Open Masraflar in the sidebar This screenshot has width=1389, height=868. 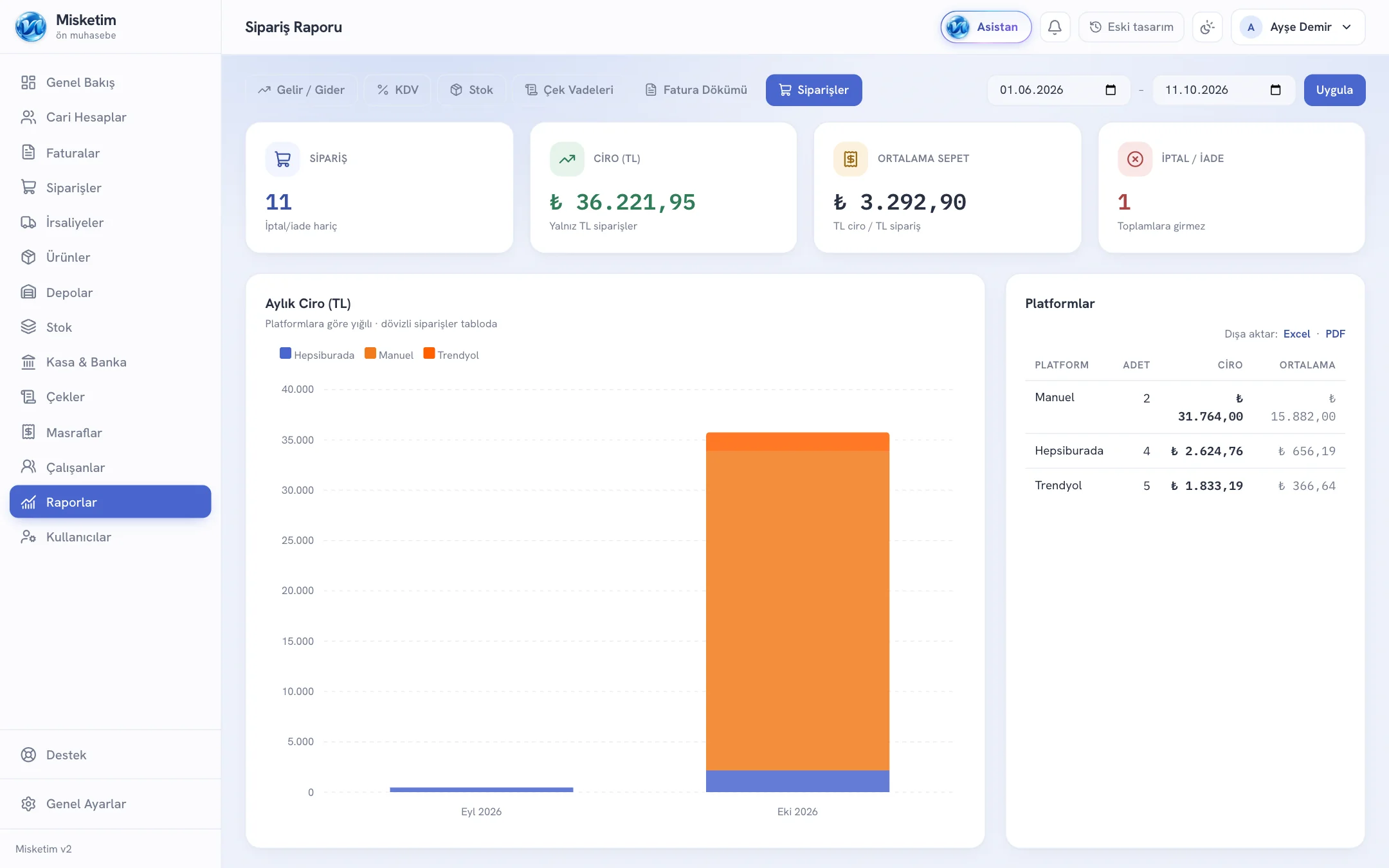(110, 432)
